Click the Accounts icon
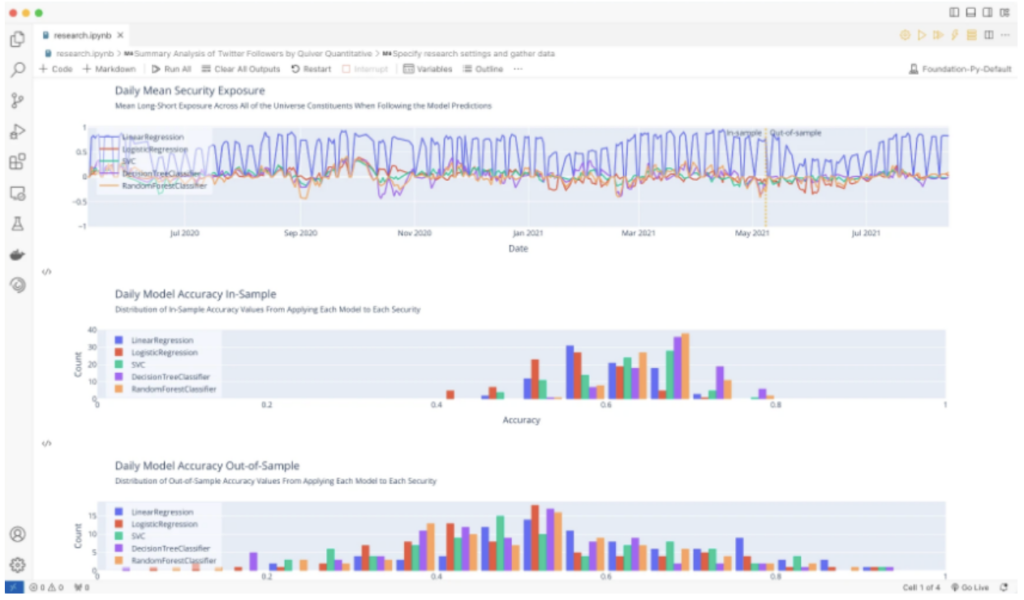Viewport: 1024px width, 600px height. point(17,534)
